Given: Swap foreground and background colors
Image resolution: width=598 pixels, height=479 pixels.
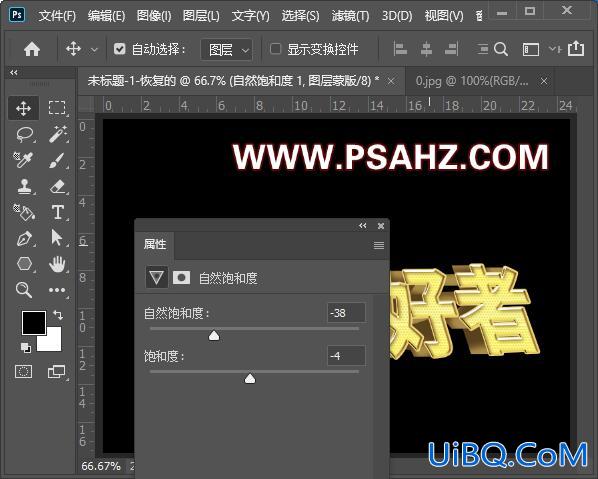Looking at the screenshot, I should tap(58, 315).
